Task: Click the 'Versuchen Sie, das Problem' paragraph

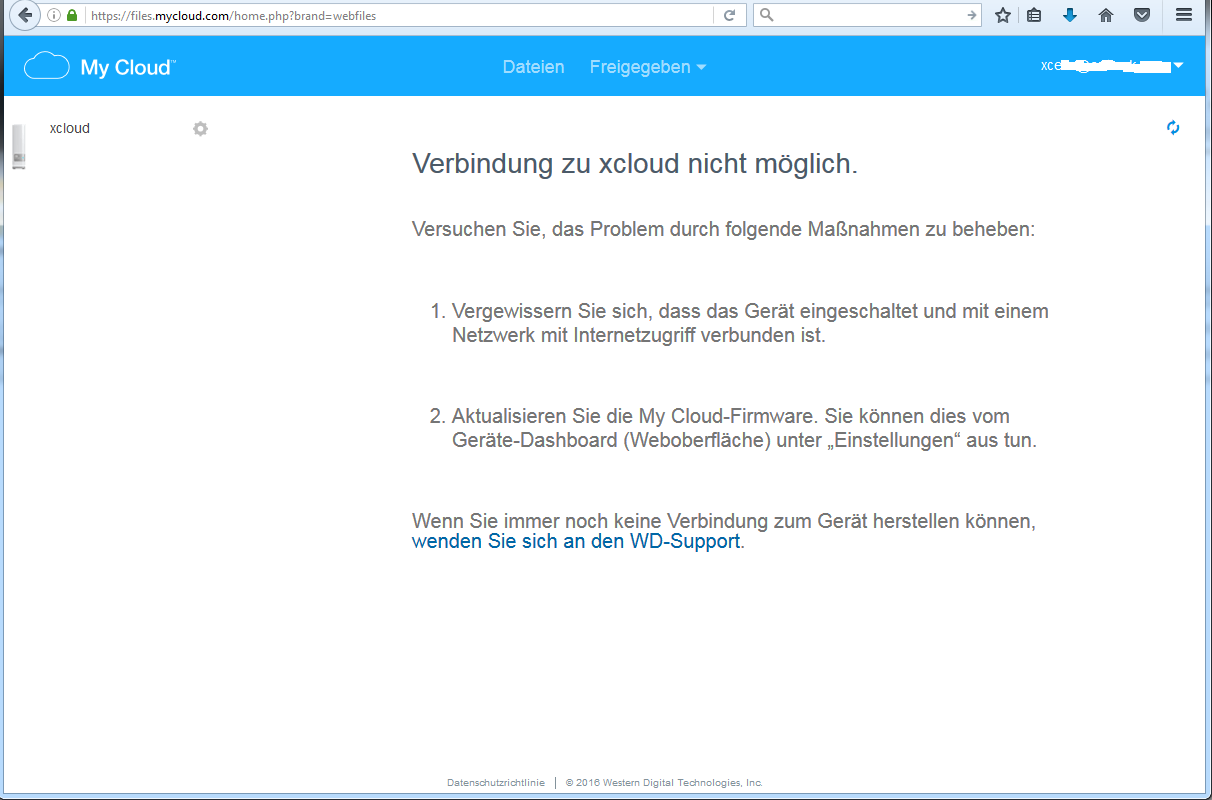Action: point(723,229)
